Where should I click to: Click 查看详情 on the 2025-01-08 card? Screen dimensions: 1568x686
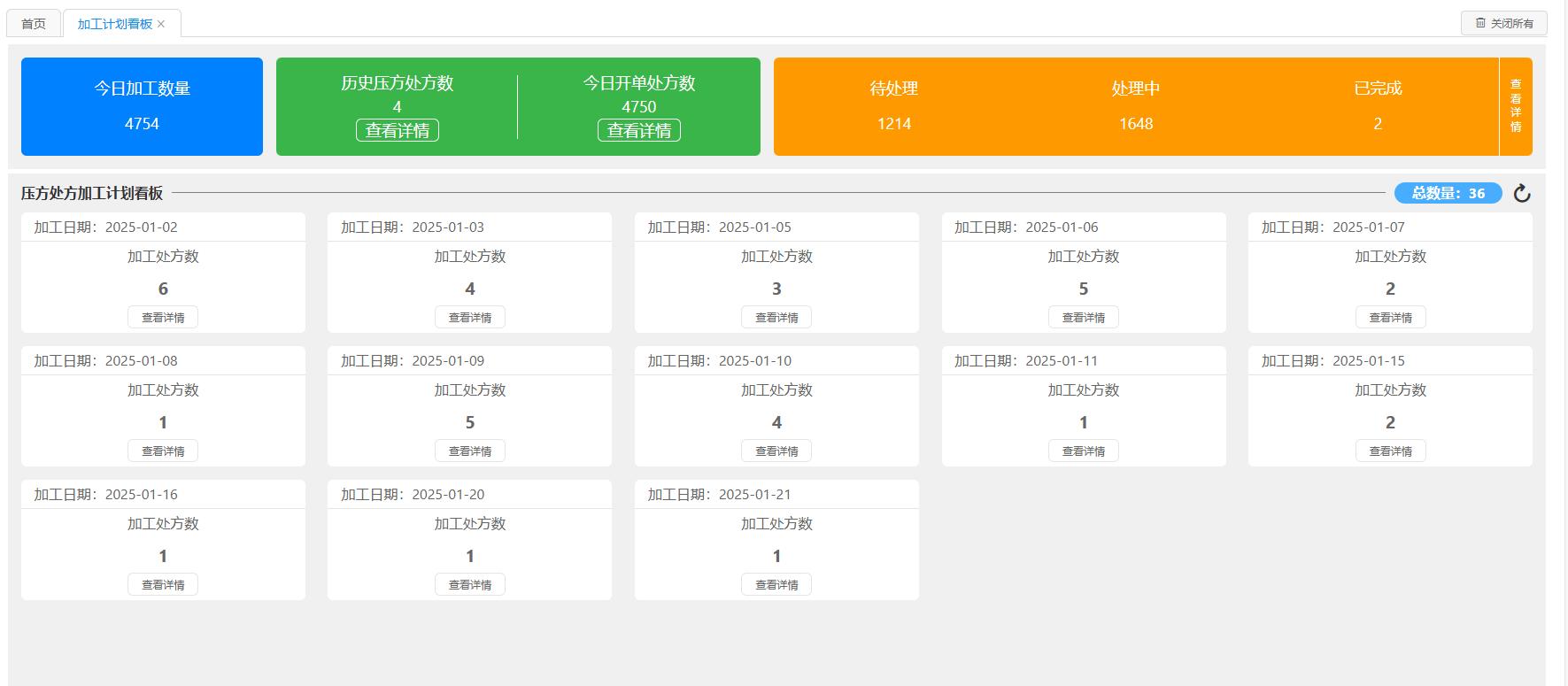coord(163,451)
